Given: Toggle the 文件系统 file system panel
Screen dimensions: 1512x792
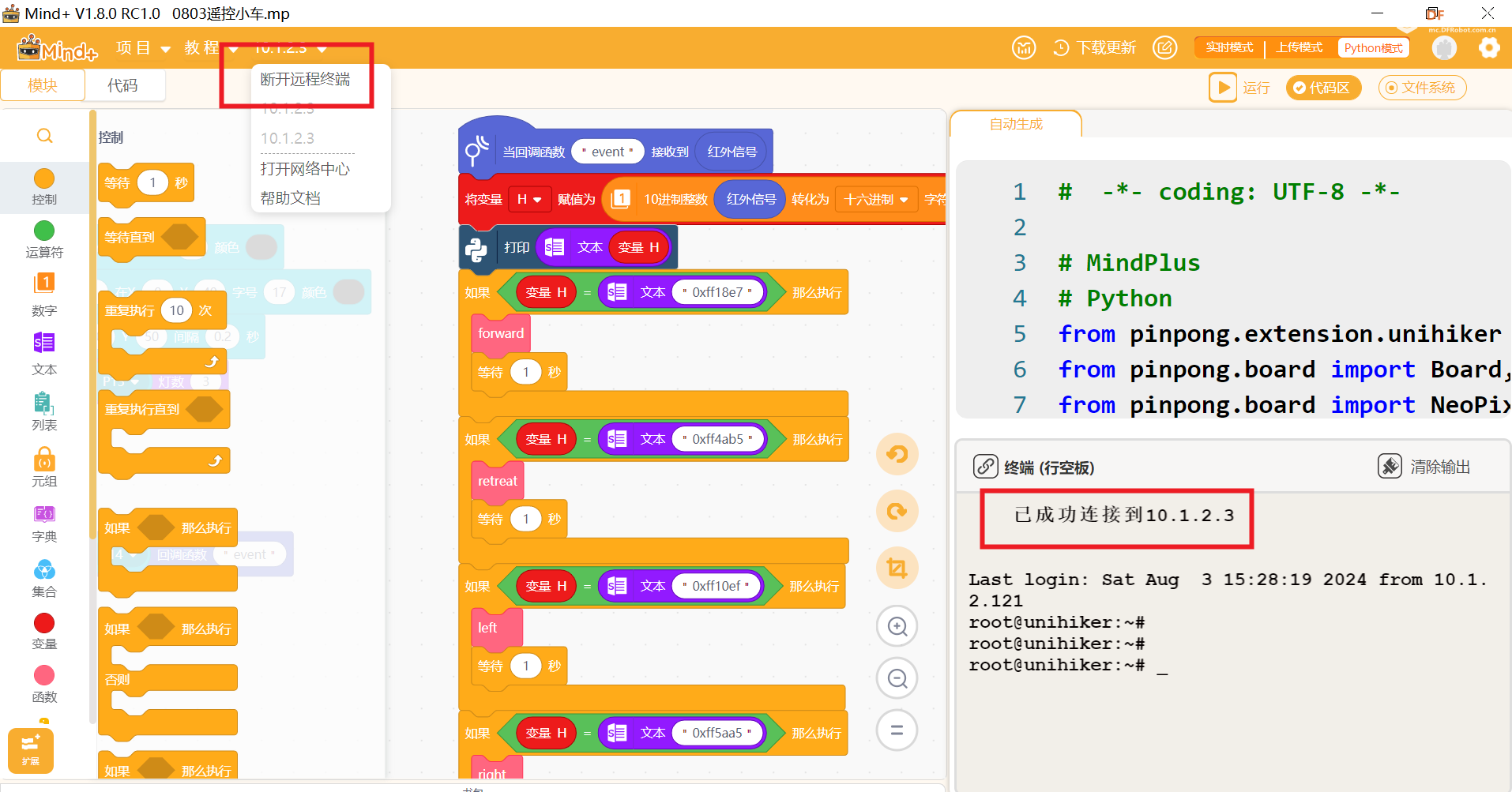Looking at the screenshot, I should point(1422,88).
